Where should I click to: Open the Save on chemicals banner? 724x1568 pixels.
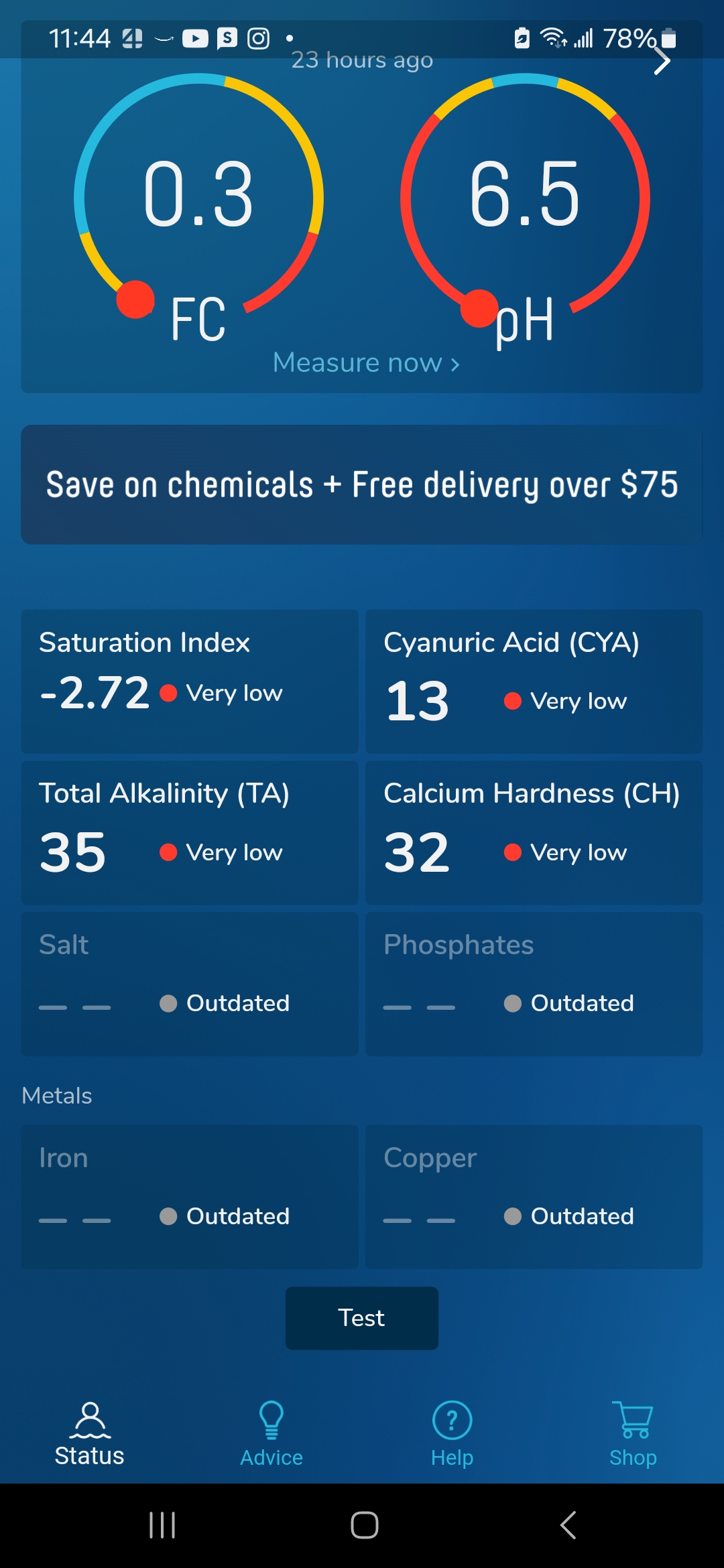tap(362, 484)
